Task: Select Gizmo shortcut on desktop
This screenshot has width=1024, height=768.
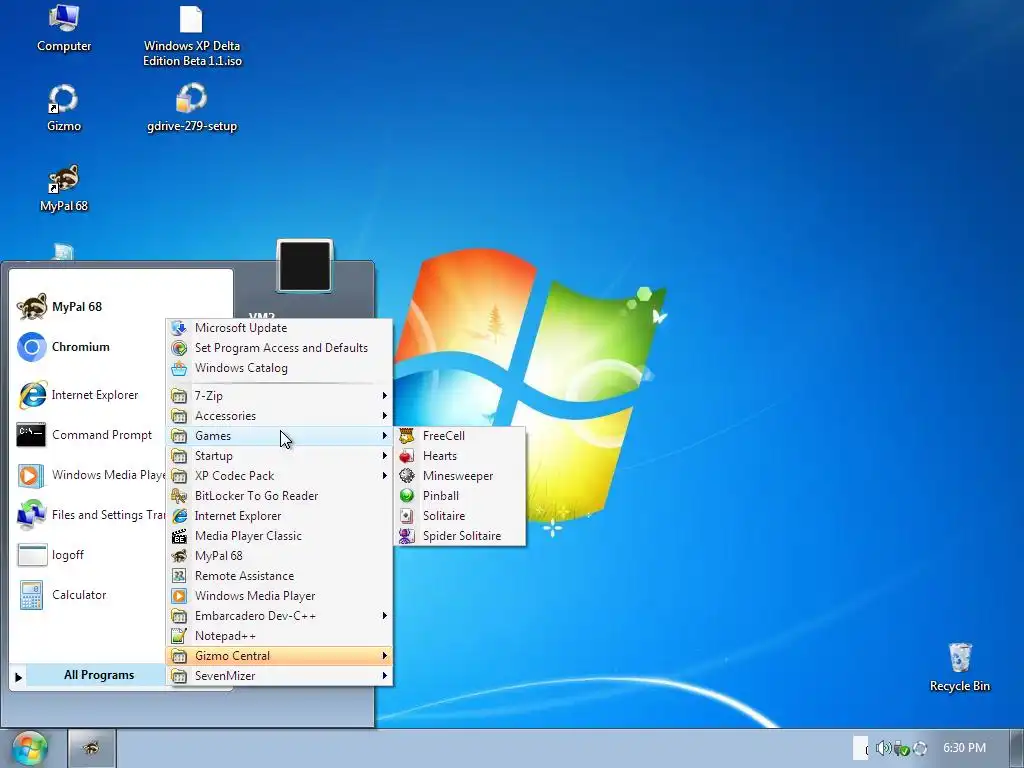Action: pyautogui.click(x=64, y=108)
